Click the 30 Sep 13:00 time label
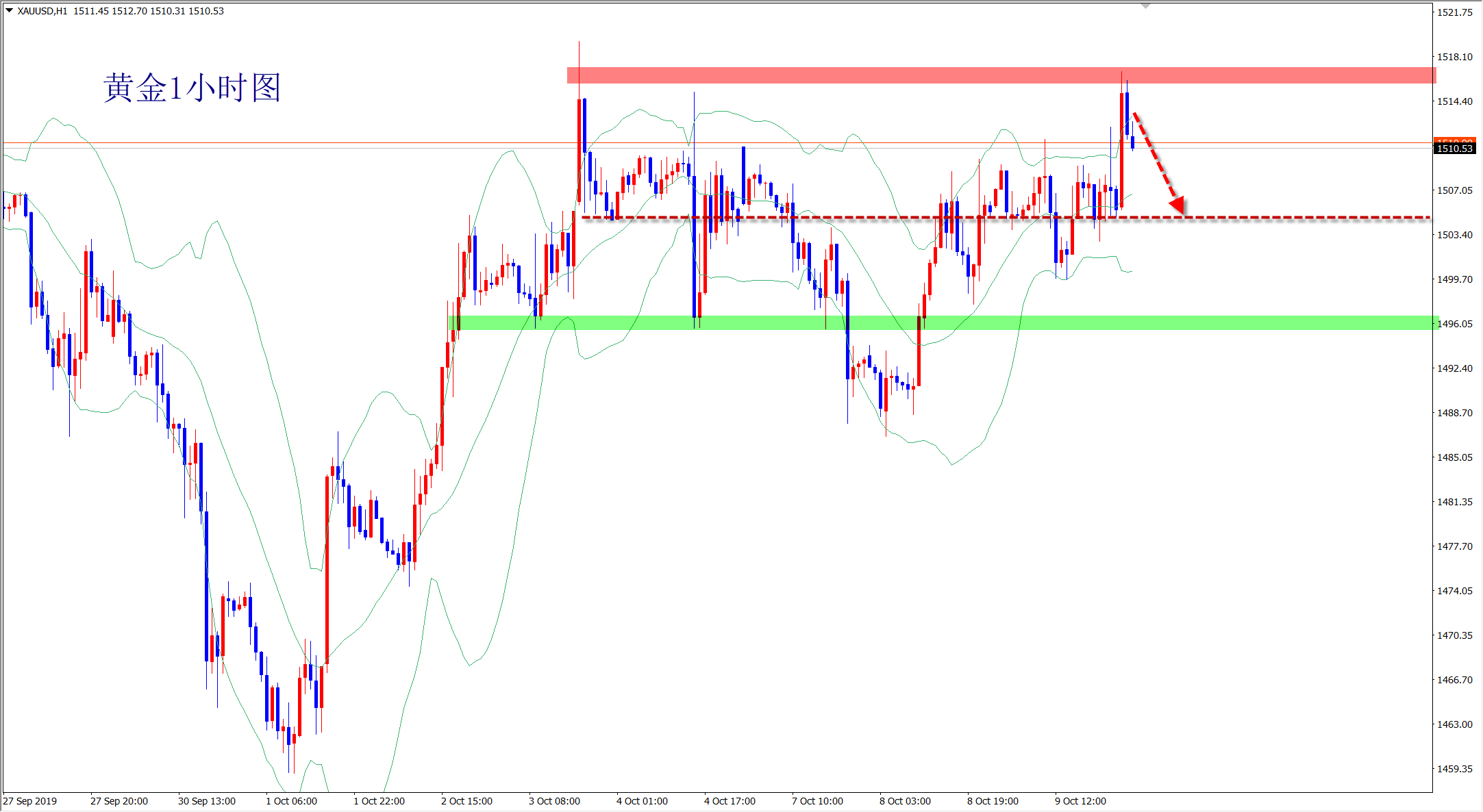The height and width of the screenshot is (812, 1483). click(x=207, y=801)
